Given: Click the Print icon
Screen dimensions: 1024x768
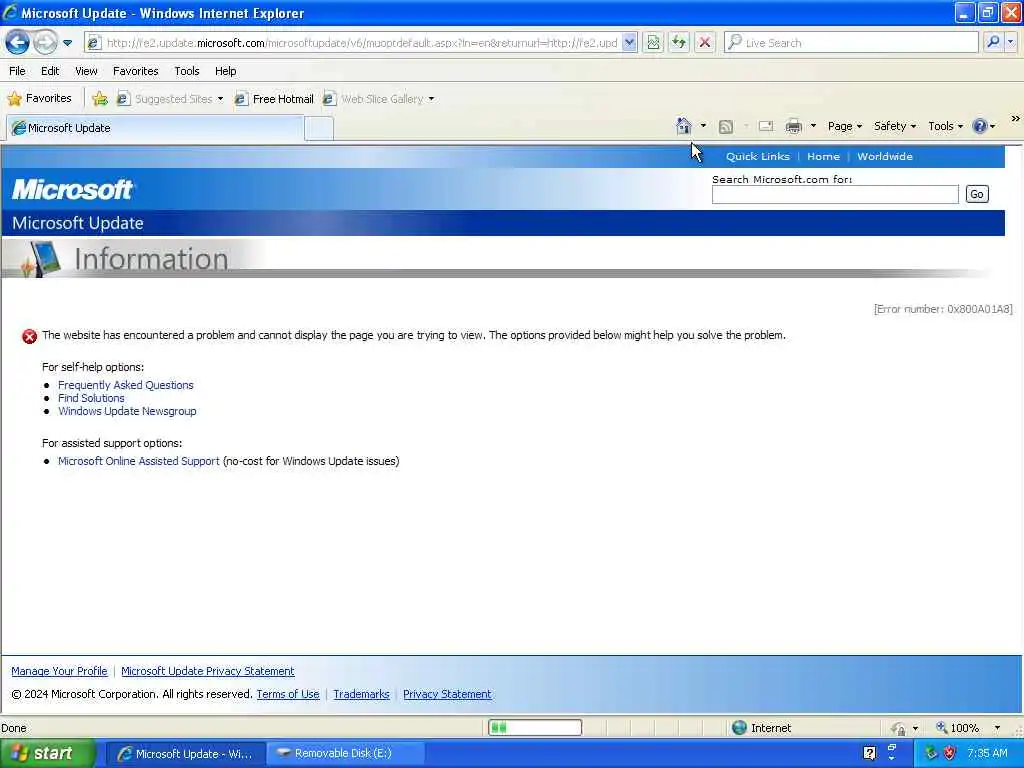Looking at the screenshot, I should [793, 127].
